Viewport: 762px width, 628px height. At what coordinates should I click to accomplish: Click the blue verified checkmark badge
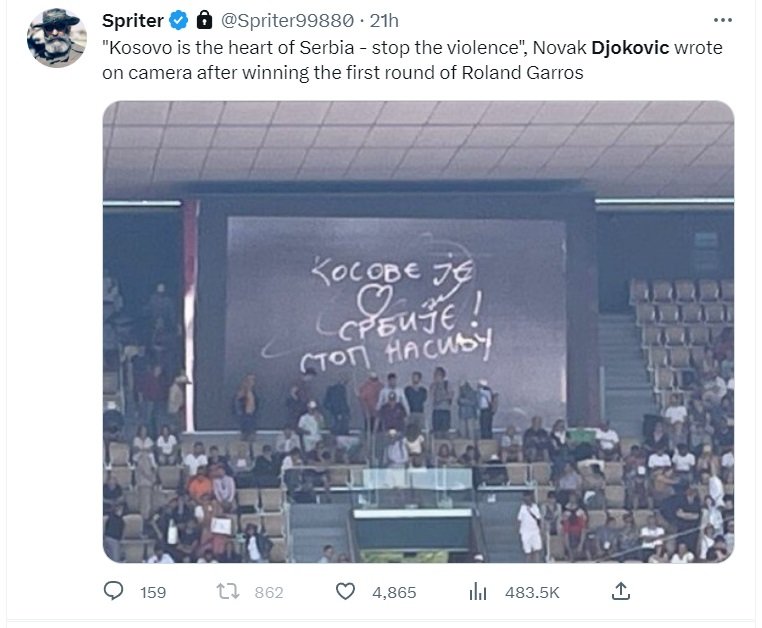point(180,20)
